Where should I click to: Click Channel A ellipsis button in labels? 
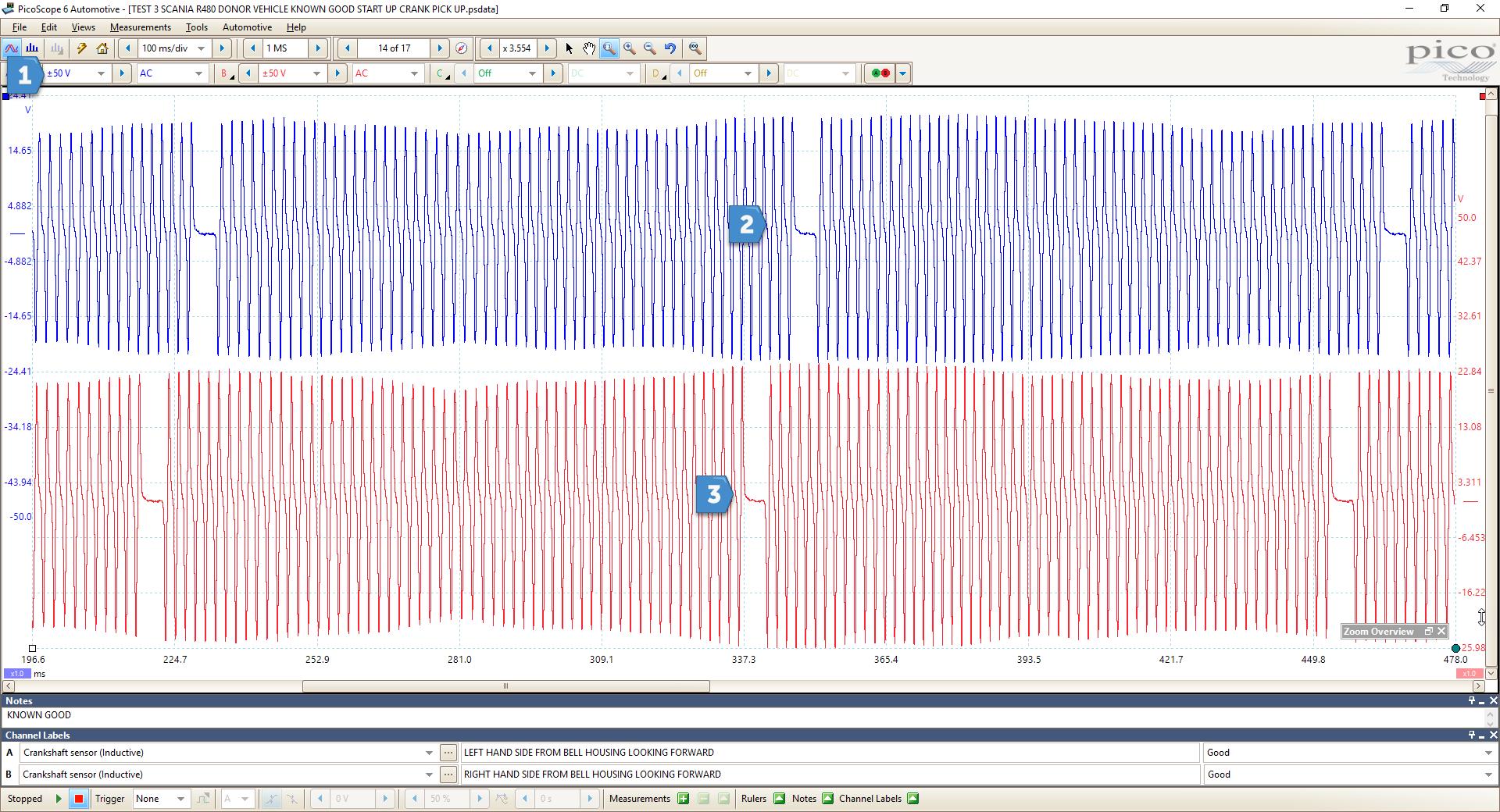tap(448, 753)
